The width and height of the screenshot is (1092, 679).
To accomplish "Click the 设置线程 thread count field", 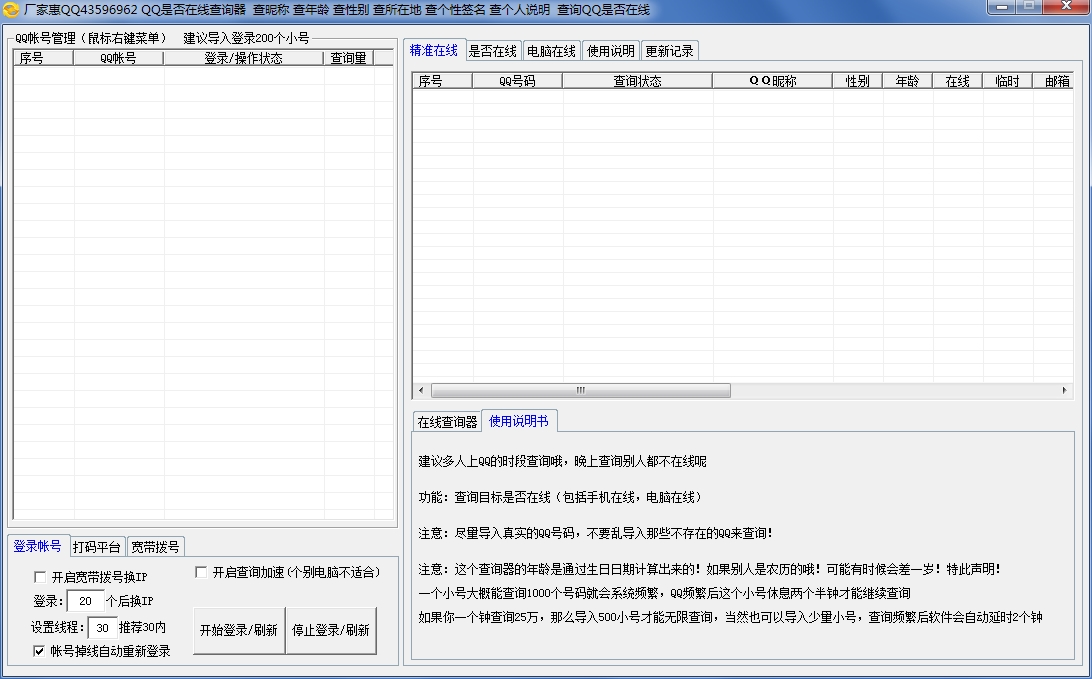I will [x=102, y=628].
